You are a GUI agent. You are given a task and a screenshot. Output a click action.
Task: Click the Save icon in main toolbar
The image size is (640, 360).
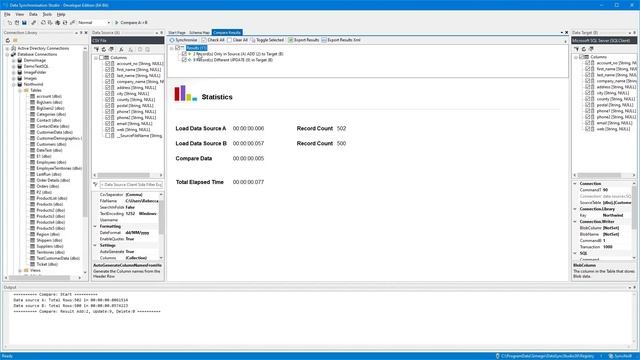click(x=24, y=23)
